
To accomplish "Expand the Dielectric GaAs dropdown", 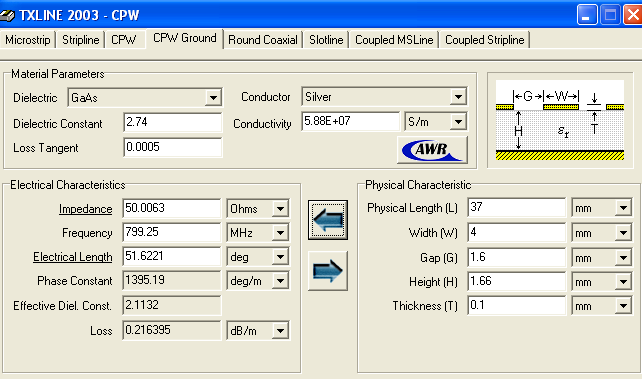I will [213, 98].
